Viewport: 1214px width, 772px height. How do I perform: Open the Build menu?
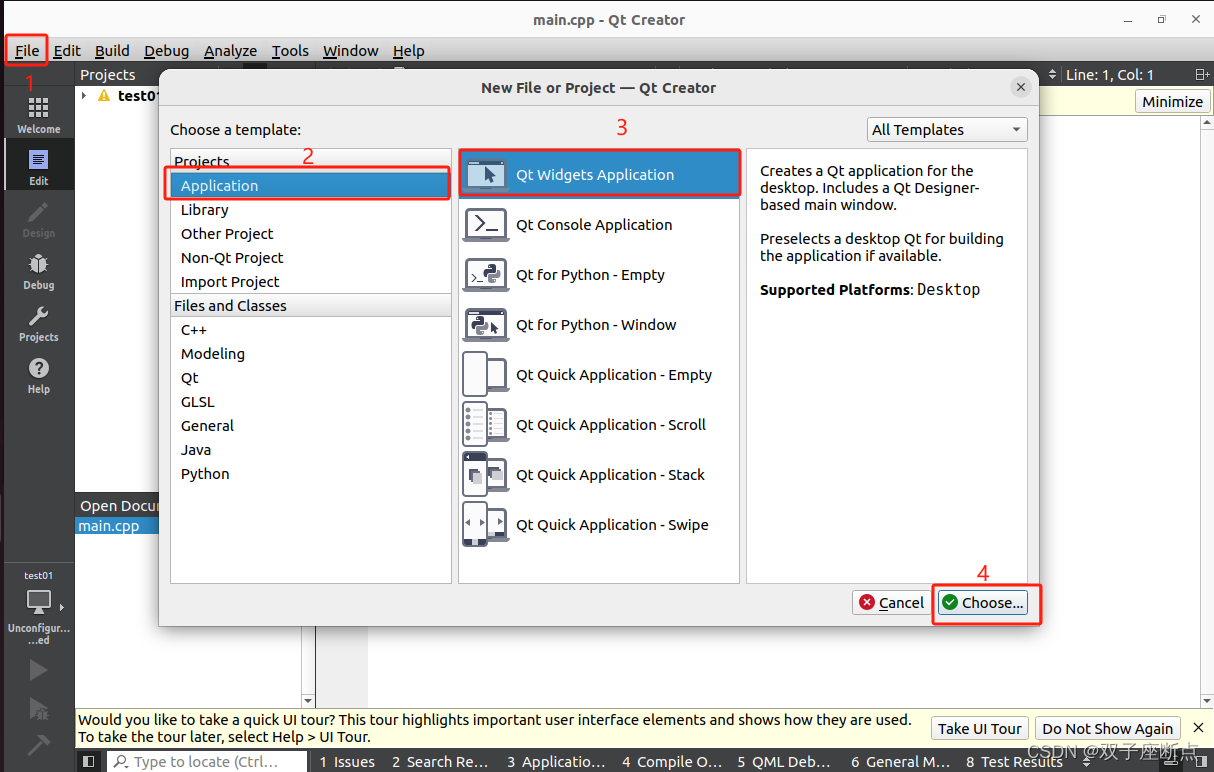[x=112, y=50]
